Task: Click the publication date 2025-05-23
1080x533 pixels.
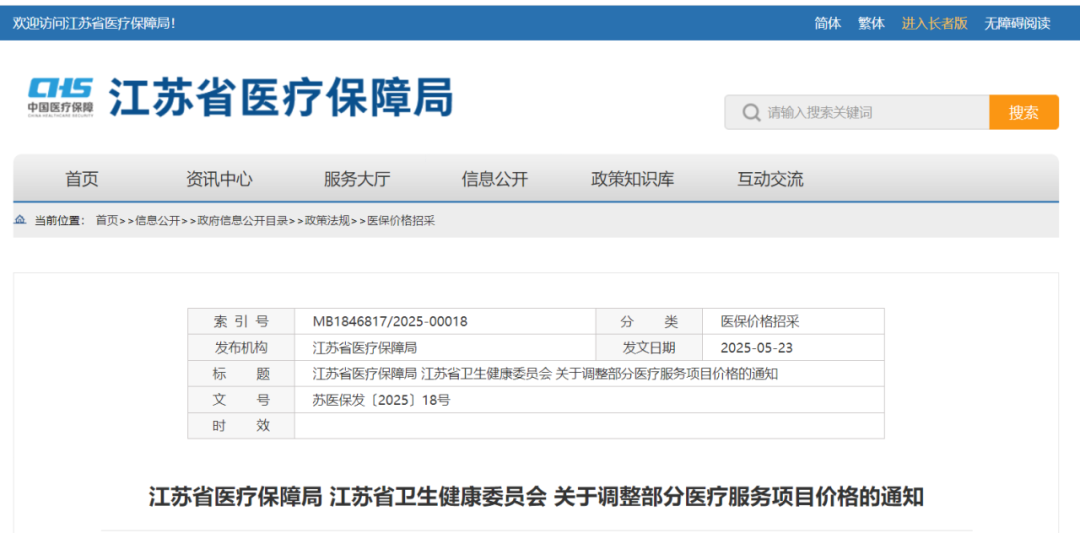Action: [756, 348]
